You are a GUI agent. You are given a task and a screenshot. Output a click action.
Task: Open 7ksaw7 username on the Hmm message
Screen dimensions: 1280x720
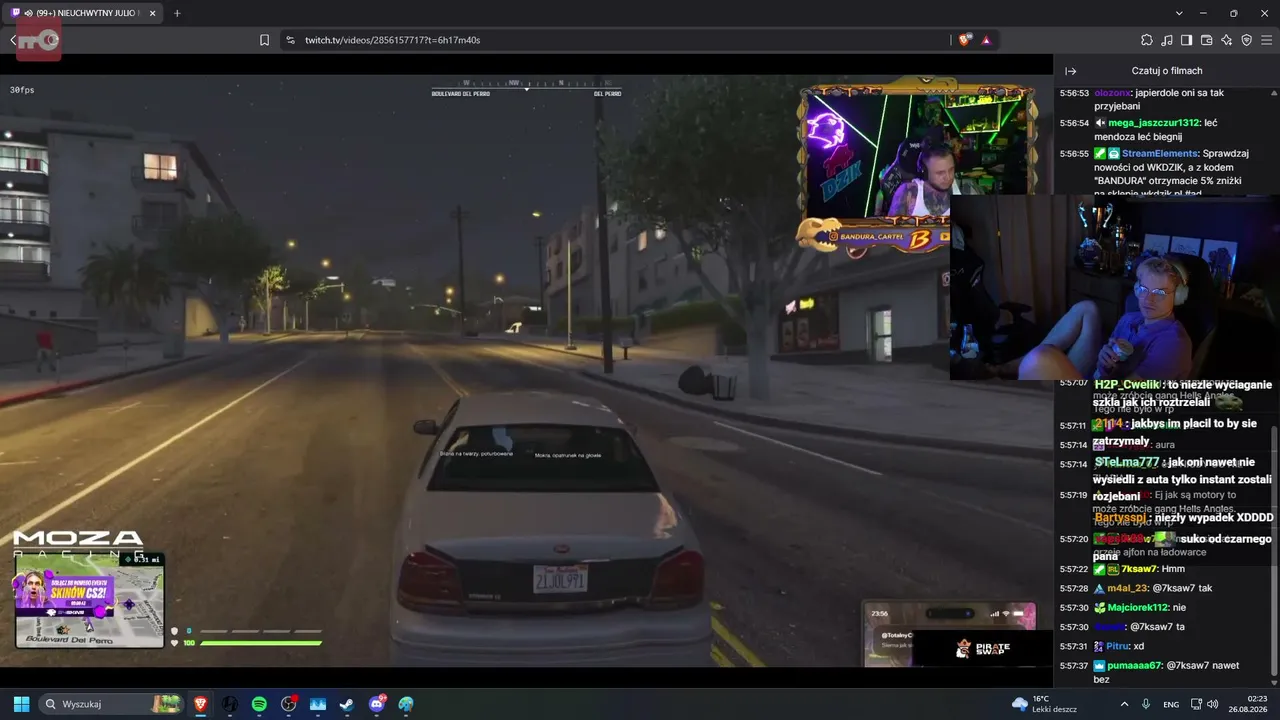pos(1138,569)
